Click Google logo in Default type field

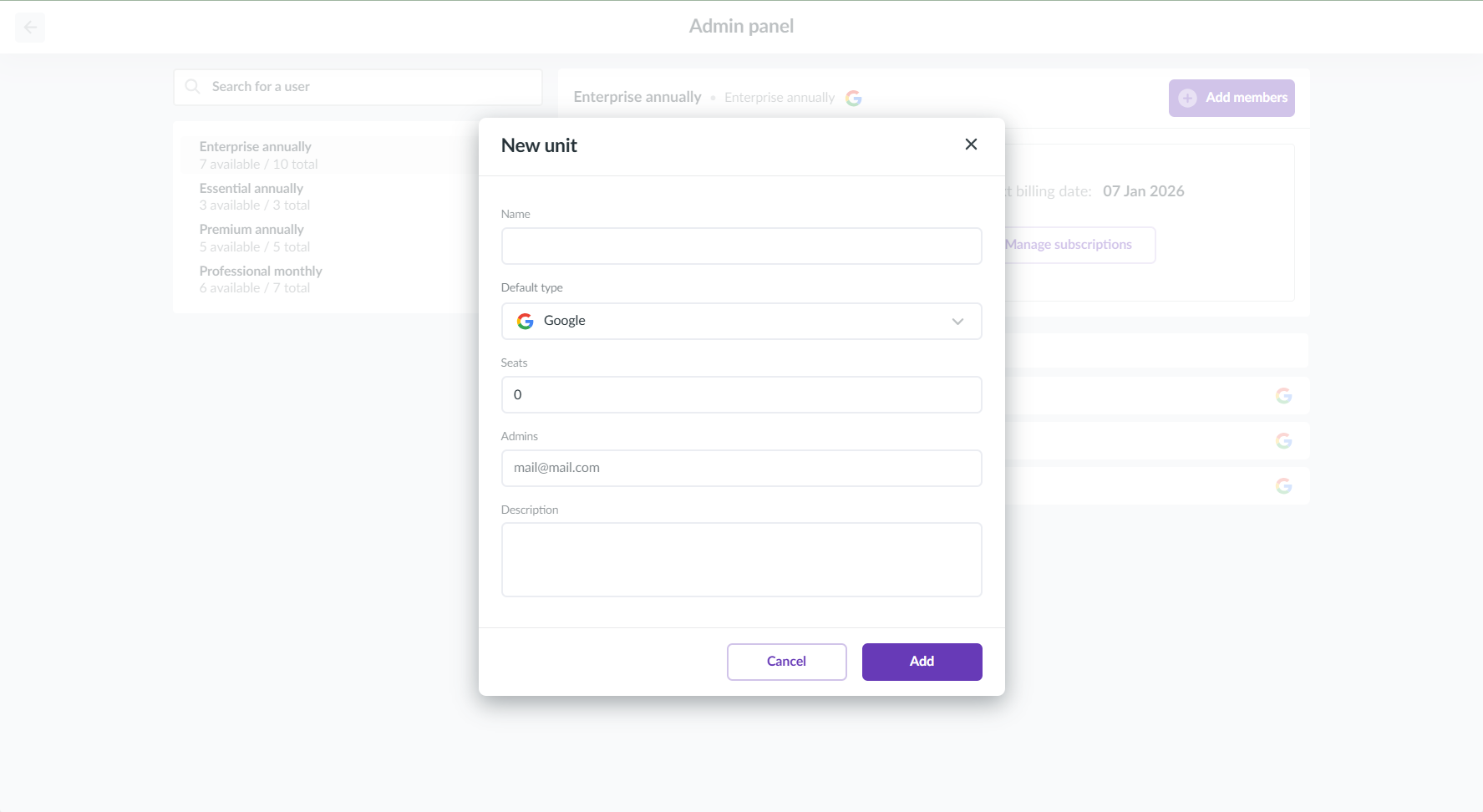coord(525,321)
